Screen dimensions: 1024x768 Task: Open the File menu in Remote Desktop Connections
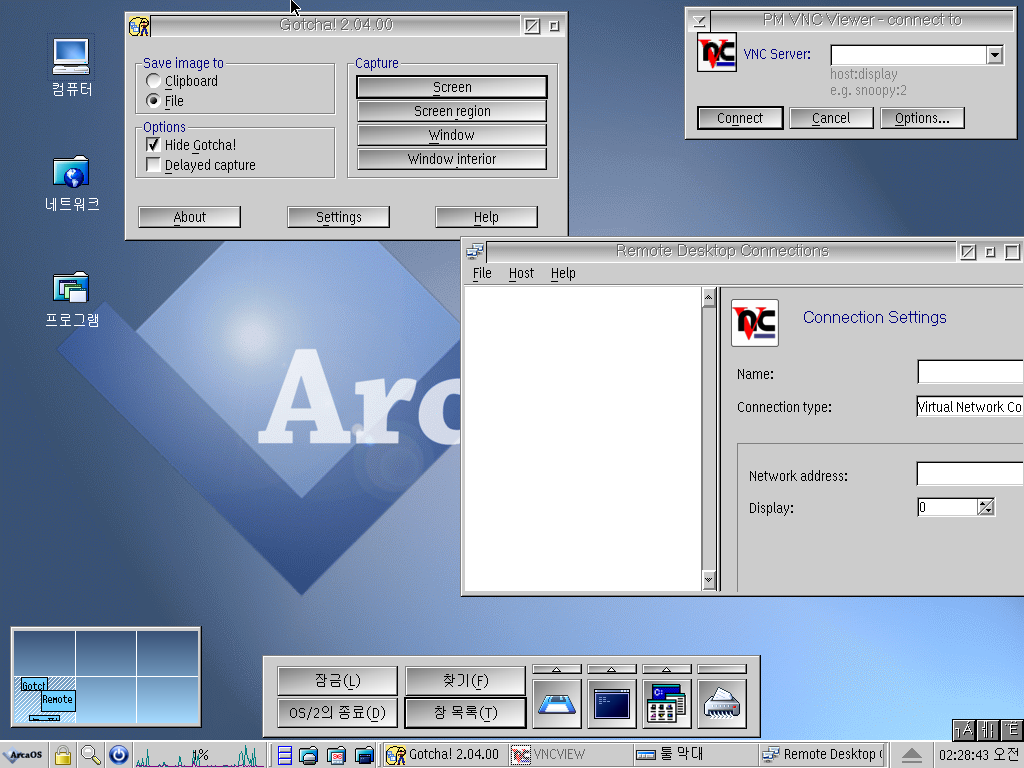click(482, 273)
